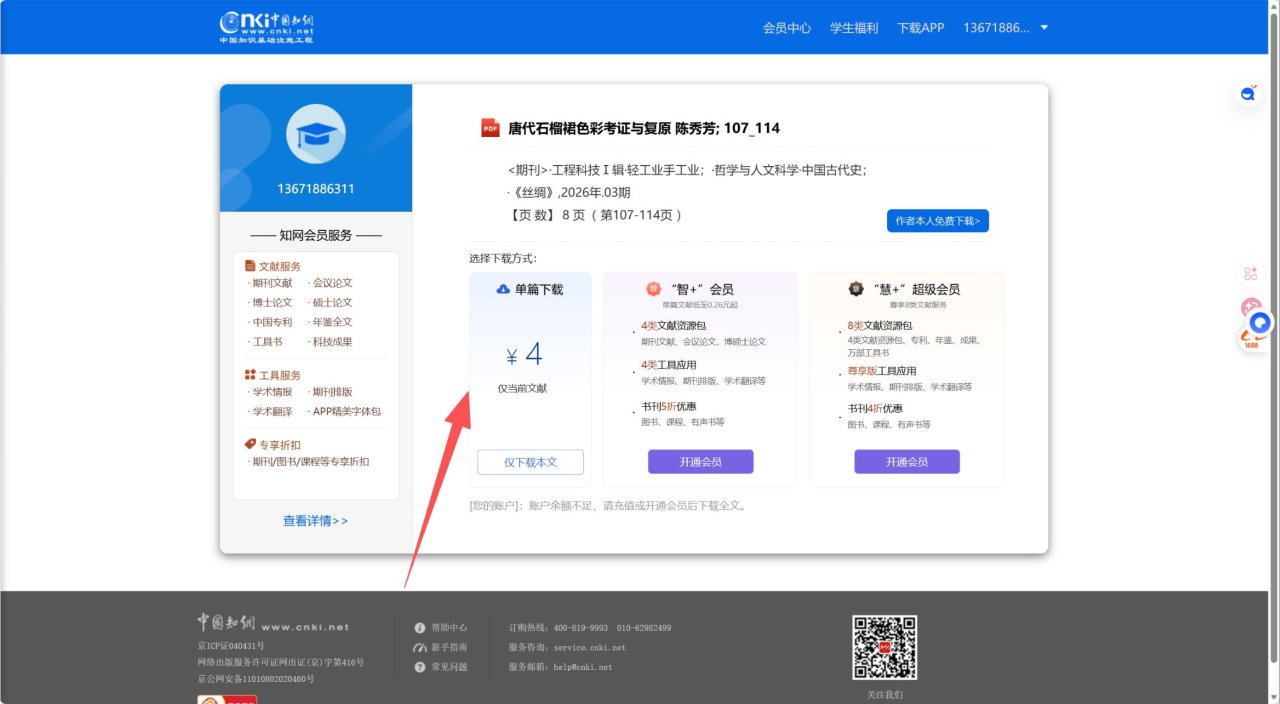The image size is (1280, 704).
Task: Open 博士论文 in sidebar services
Action: click(272, 302)
